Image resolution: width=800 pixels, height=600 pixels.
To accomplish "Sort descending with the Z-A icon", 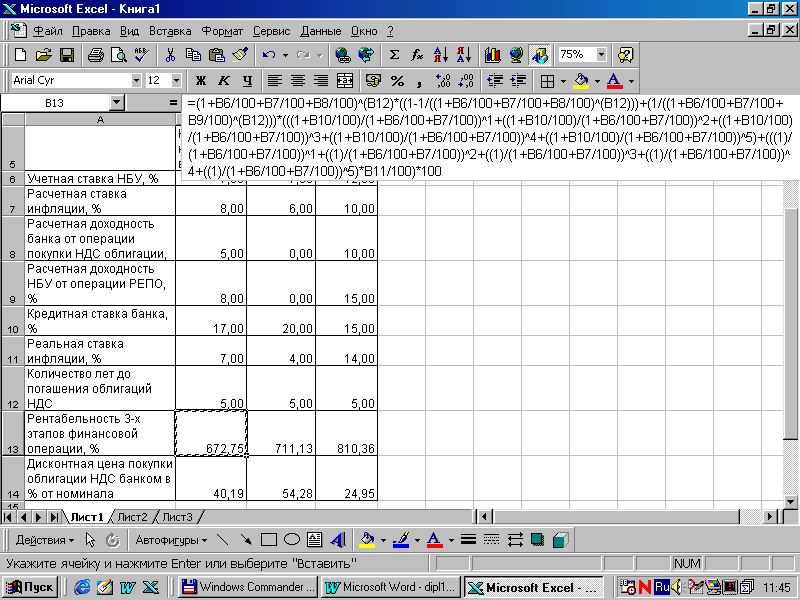I will 464,55.
